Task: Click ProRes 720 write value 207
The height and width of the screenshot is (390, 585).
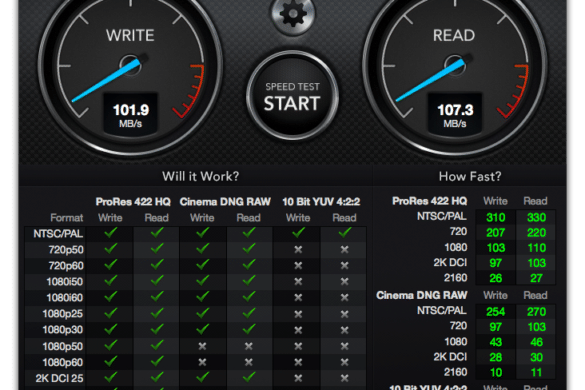Action: (495, 233)
